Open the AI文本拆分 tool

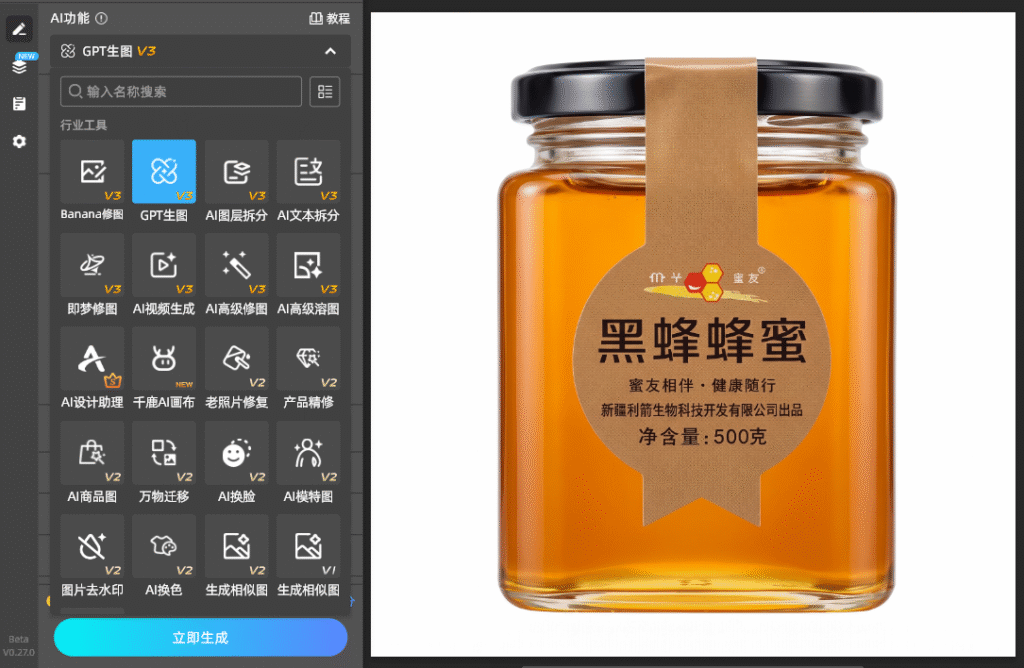tap(308, 172)
